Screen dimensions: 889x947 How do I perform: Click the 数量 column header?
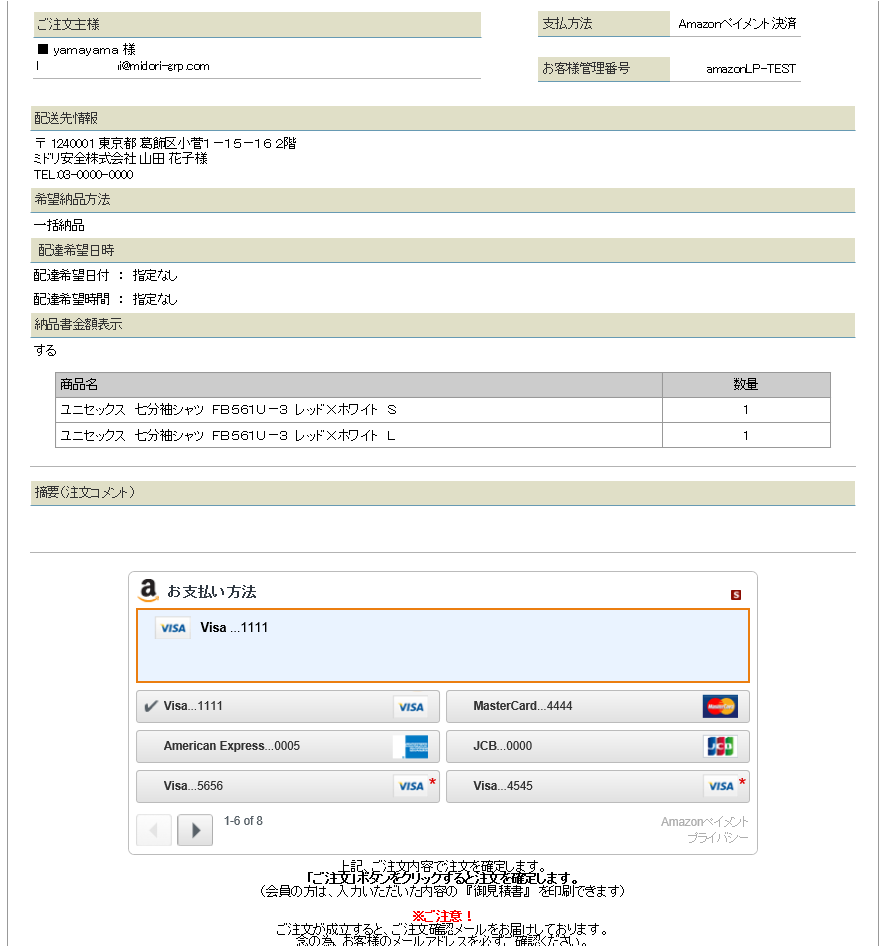[x=745, y=385]
